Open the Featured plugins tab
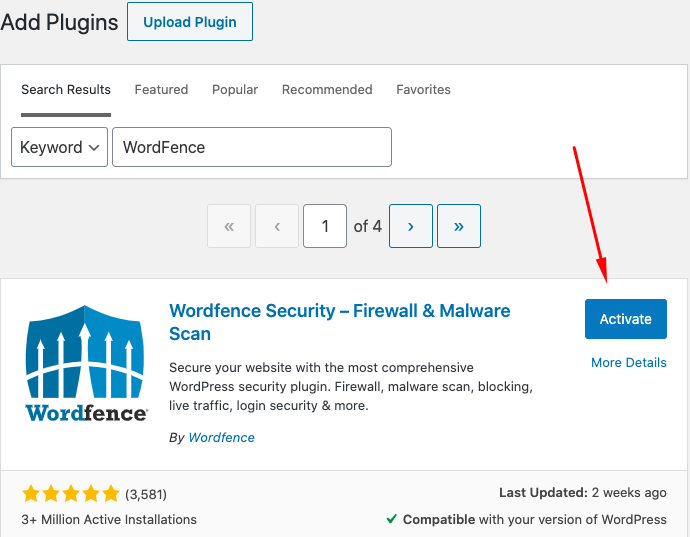This screenshot has width=690, height=537. (161, 89)
